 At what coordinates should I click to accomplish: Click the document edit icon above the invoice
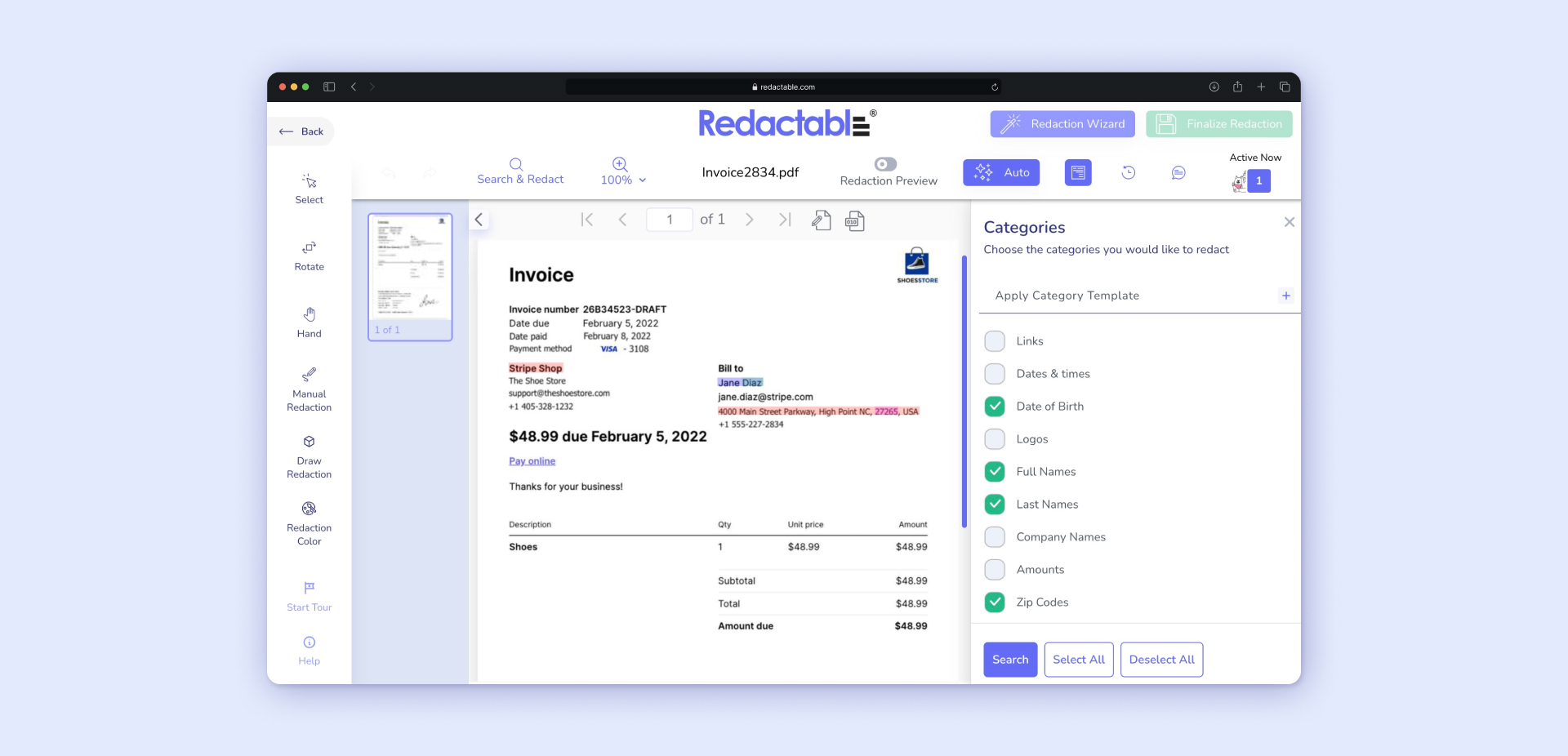[x=820, y=220]
